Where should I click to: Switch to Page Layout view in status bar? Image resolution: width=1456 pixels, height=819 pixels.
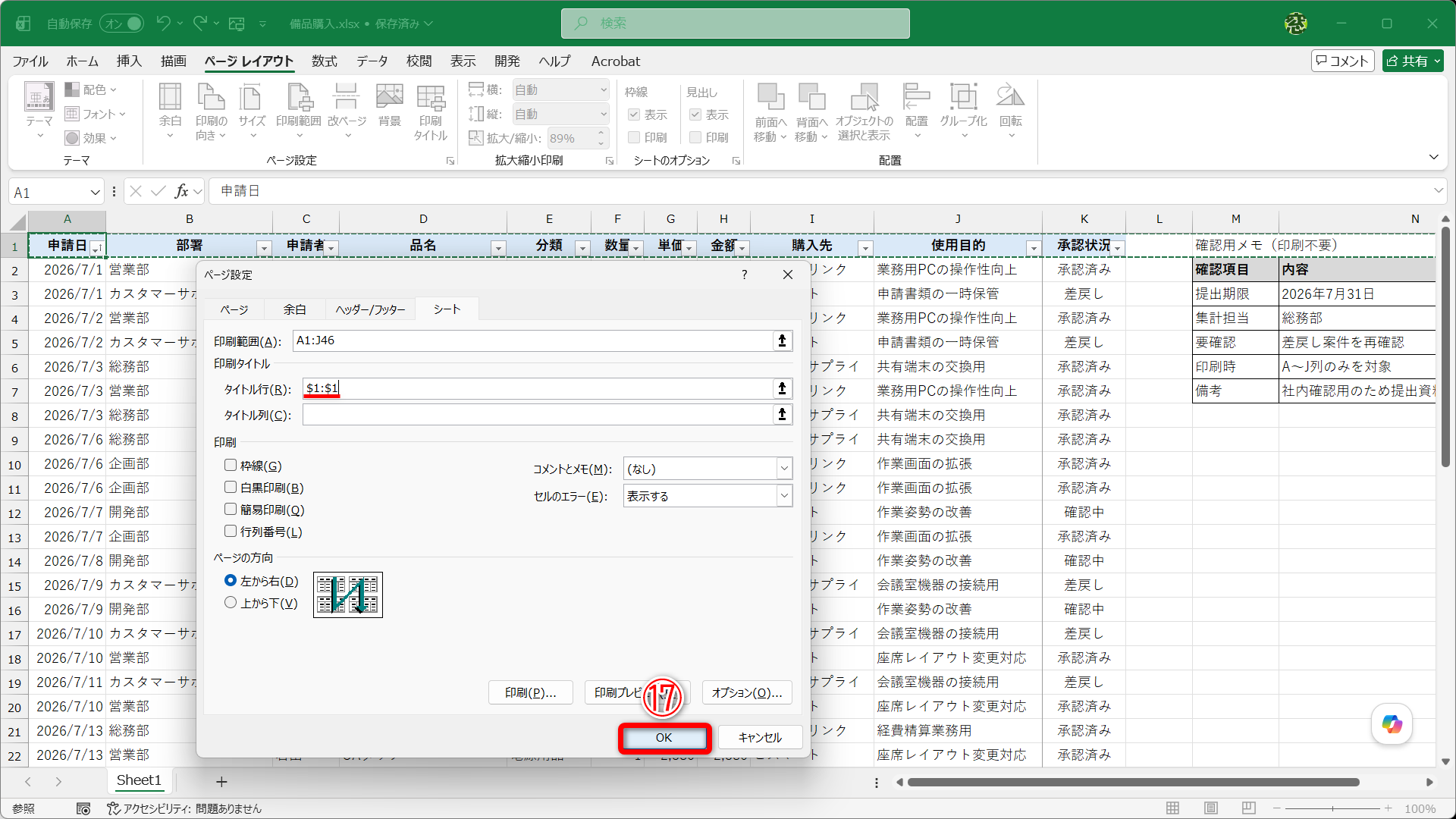(x=1211, y=808)
